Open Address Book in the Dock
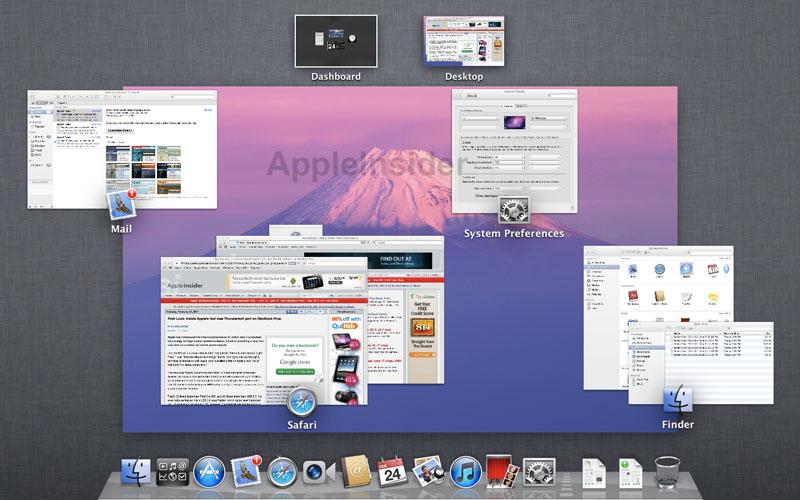 pos(356,471)
